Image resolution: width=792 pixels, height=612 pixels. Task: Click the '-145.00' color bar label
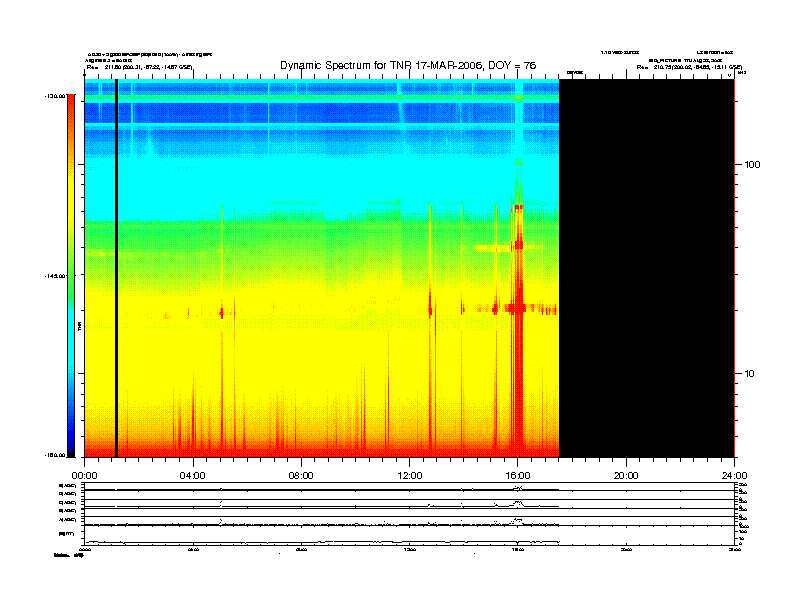click(55, 276)
